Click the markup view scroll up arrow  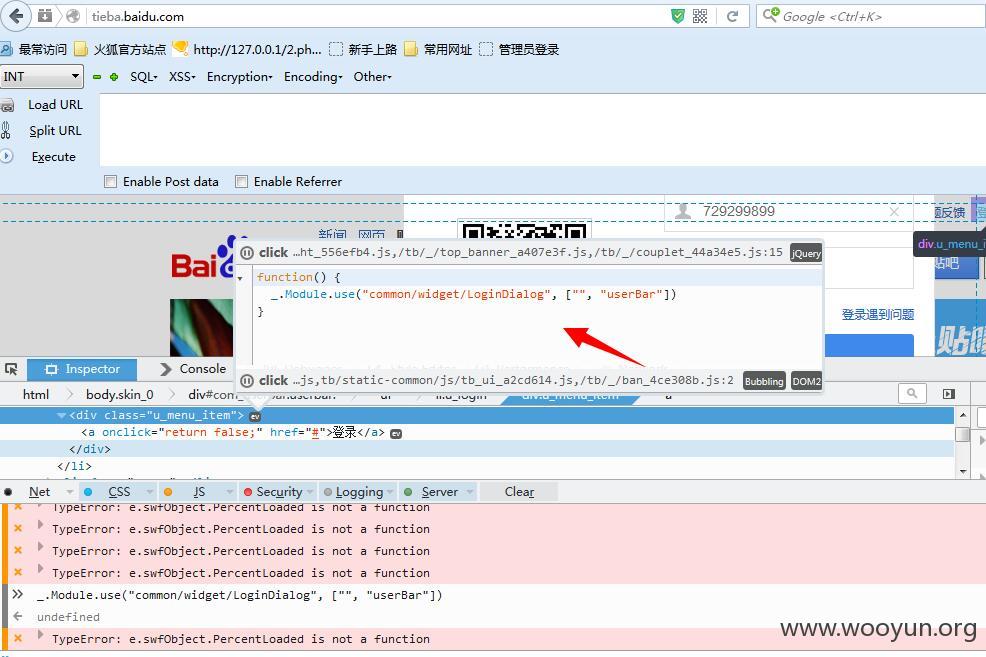coord(963,415)
